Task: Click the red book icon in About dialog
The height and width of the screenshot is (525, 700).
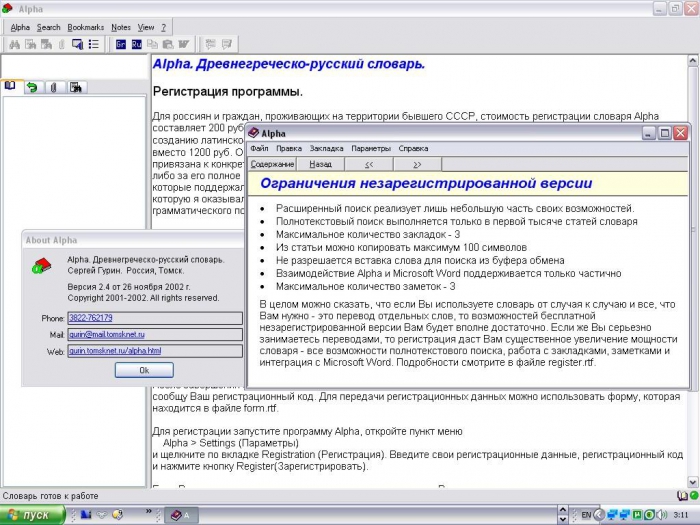Action: pyautogui.click(x=41, y=266)
